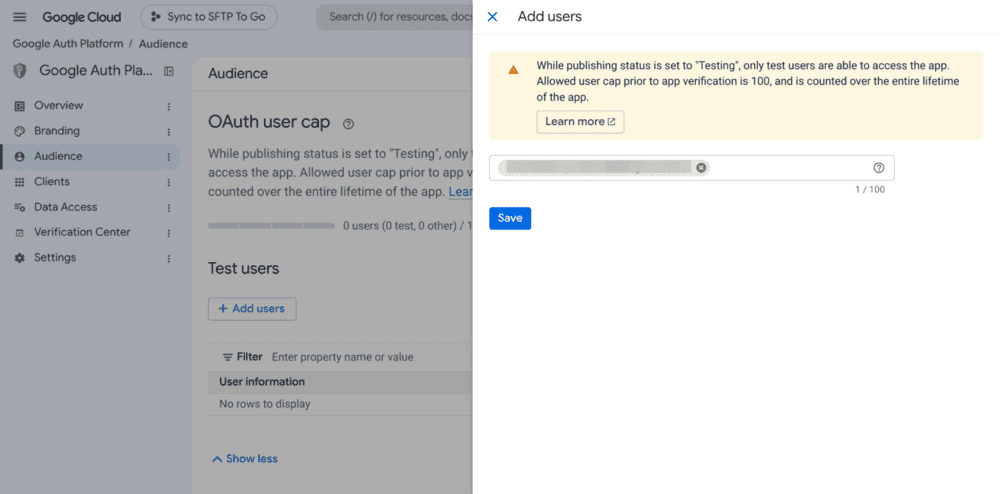Open the Sync to SFTP To Go project picker
Screen dimensions: 1000x494
[x=209, y=17]
